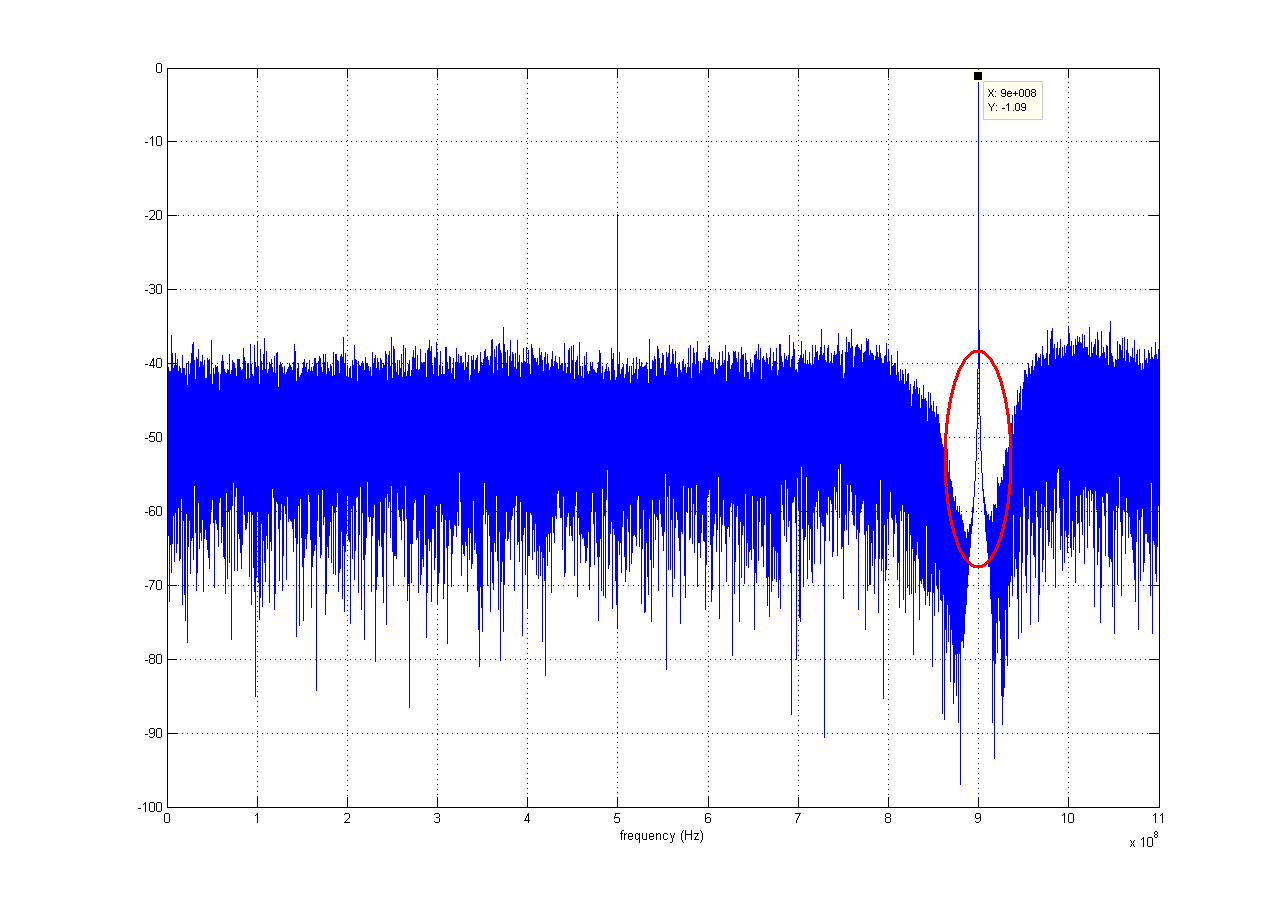Select the data tip box showing X: 9e+008
Viewport: 1281px width, 907px height.
pos(1012,100)
